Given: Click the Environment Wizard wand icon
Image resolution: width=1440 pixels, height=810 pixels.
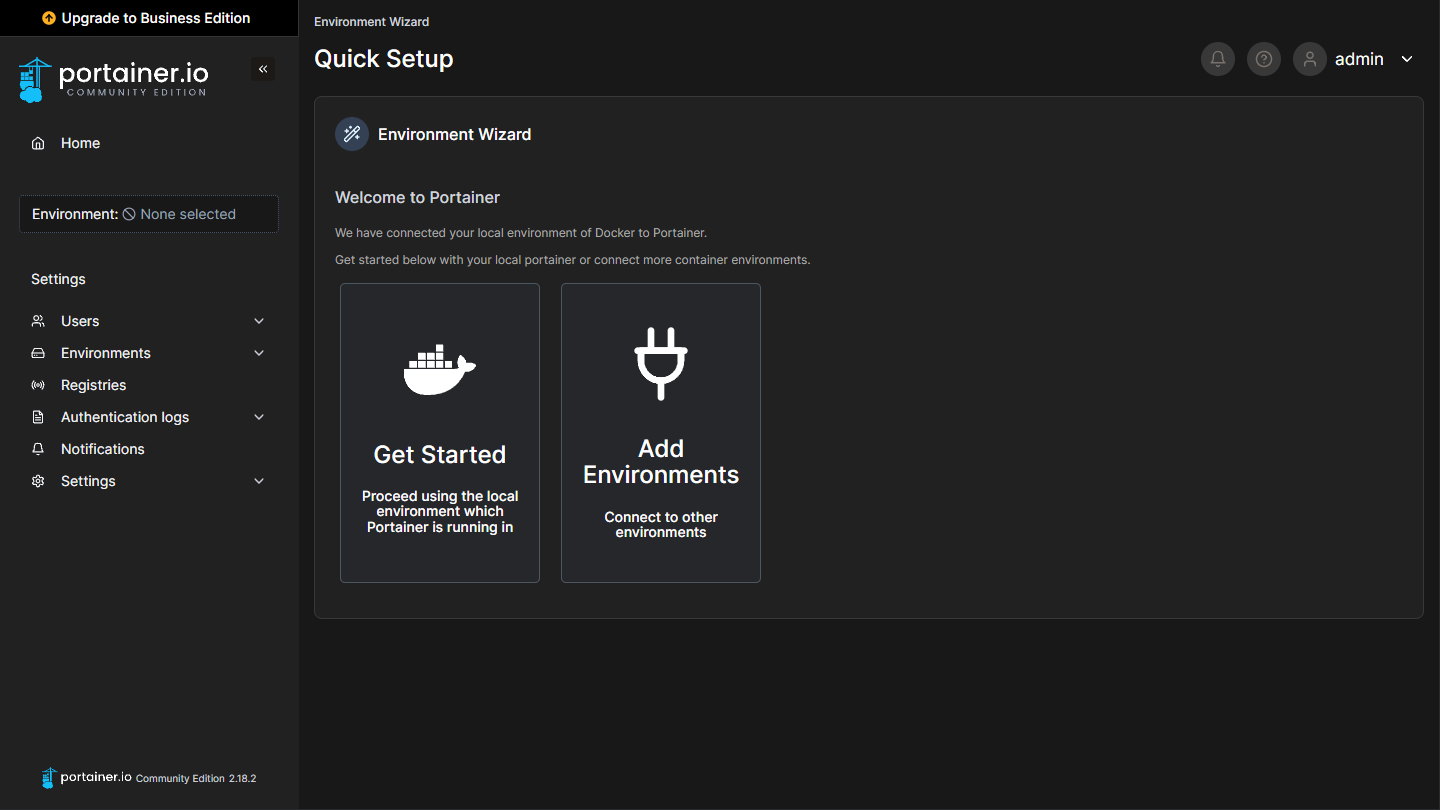Looking at the screenshot, I should point(352,134).
